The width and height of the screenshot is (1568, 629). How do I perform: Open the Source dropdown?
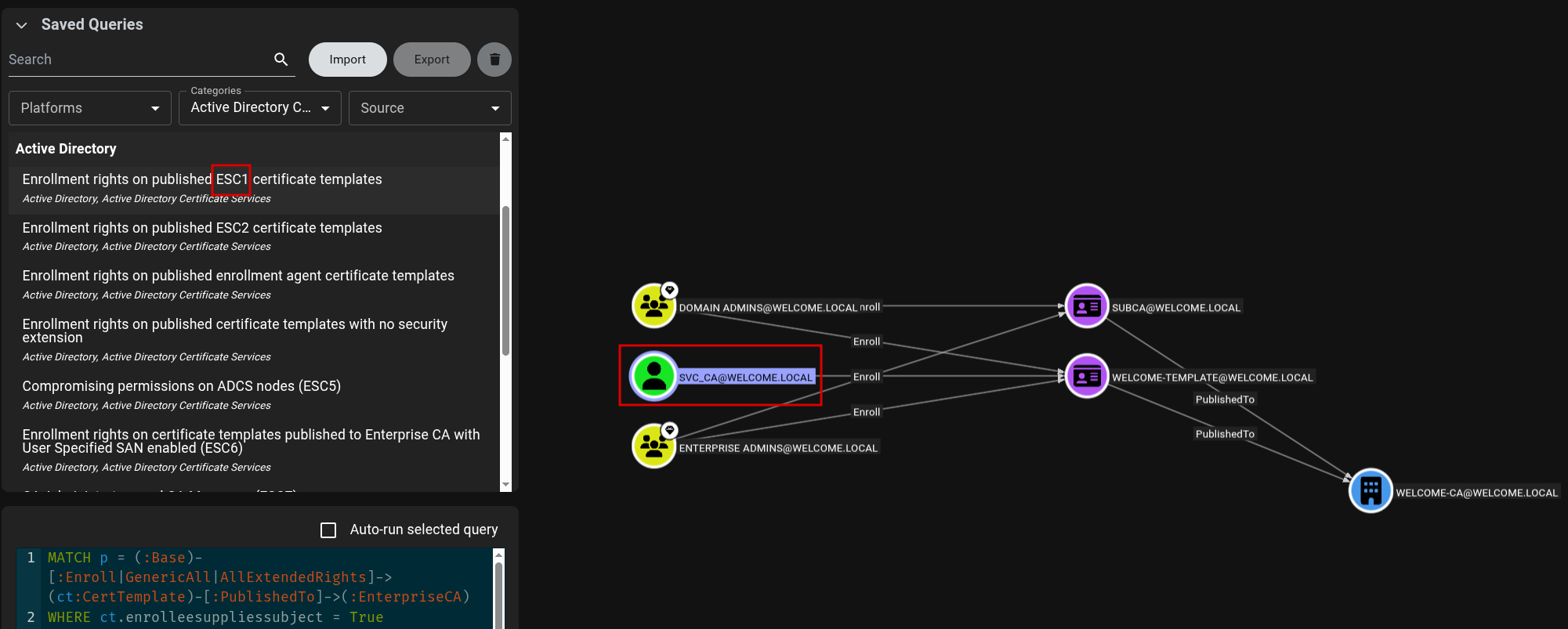(x=430, y=108)
